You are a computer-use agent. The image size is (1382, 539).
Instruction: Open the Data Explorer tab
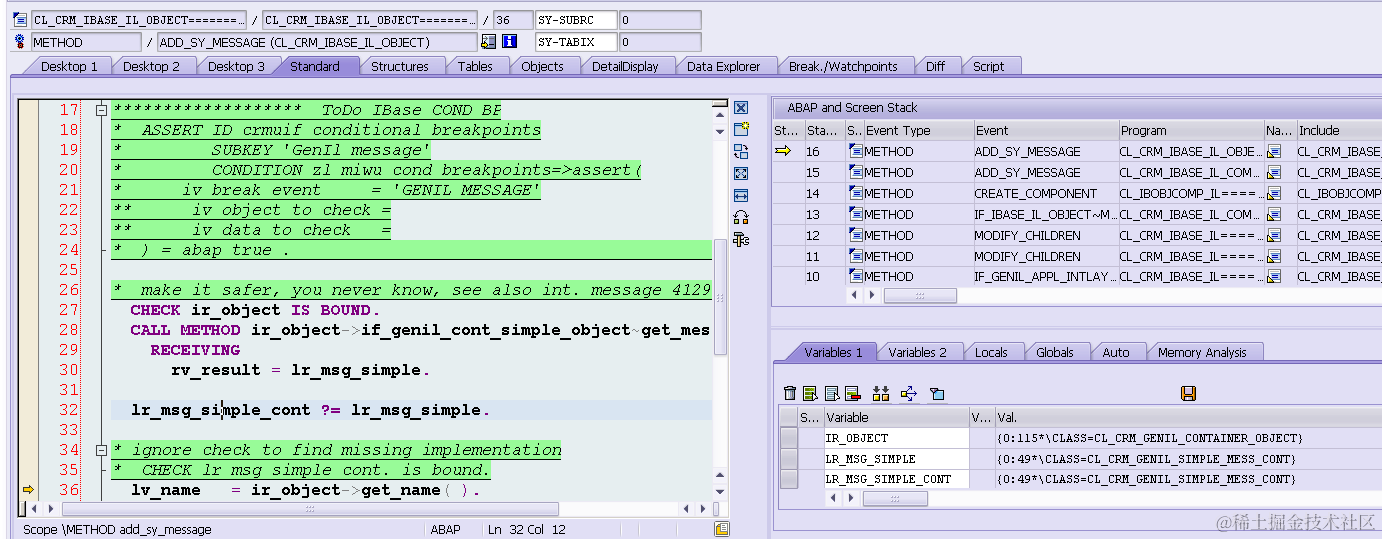724,66
